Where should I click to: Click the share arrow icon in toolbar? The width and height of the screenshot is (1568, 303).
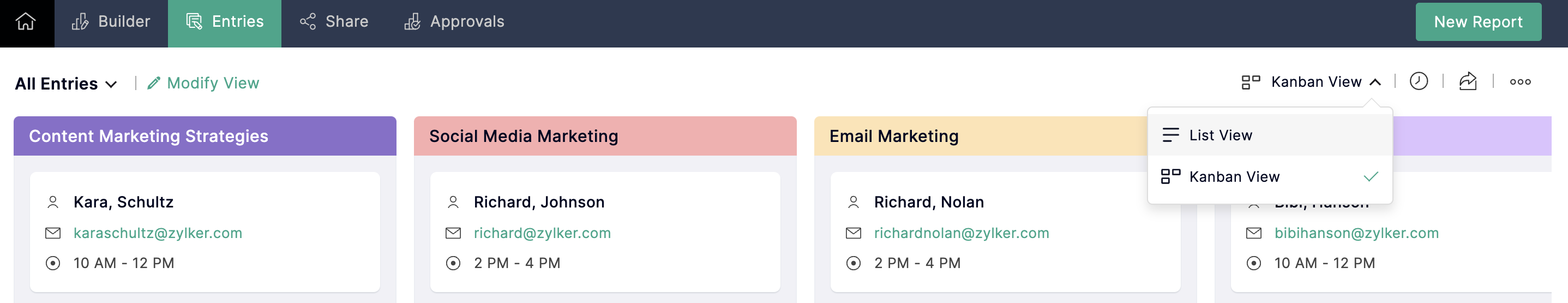1468,82
